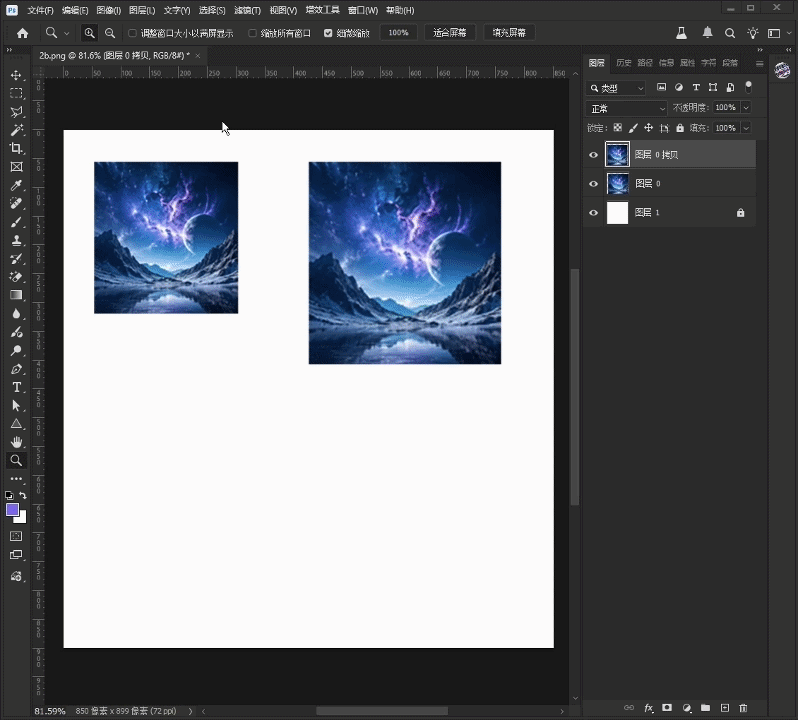Open notifications bell icon
Screen dimensions: 798x720
707,33
